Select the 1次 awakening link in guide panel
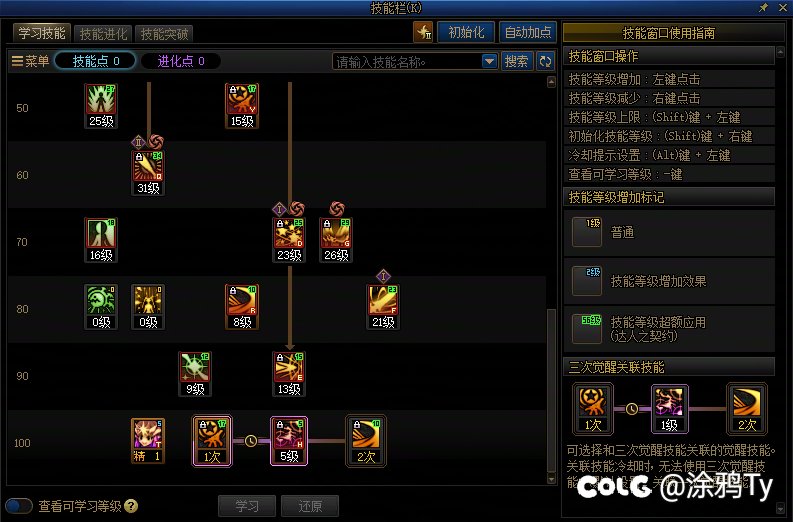This screenshot has height=522, width=793. [x=593, y=409]
